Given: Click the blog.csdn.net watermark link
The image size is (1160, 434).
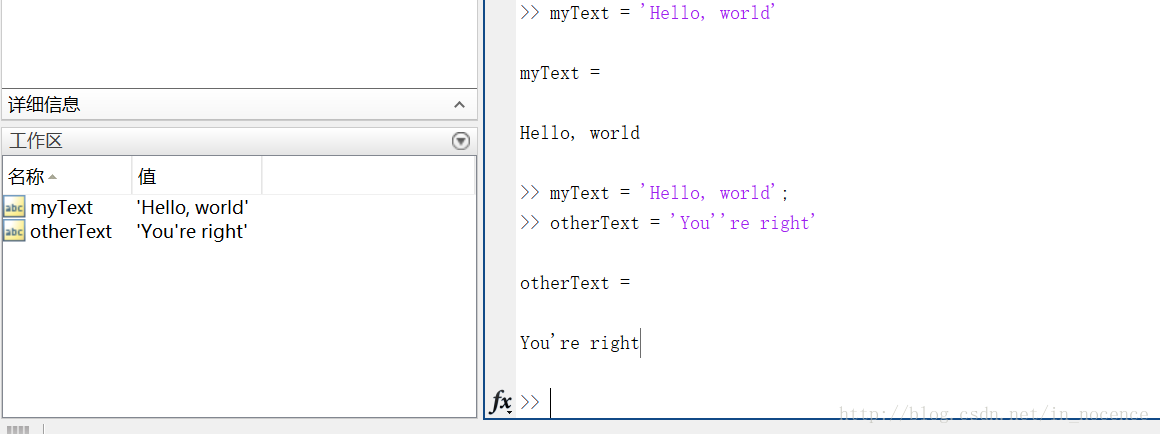Looking at the screenshot, I should [x=994, y=414].
